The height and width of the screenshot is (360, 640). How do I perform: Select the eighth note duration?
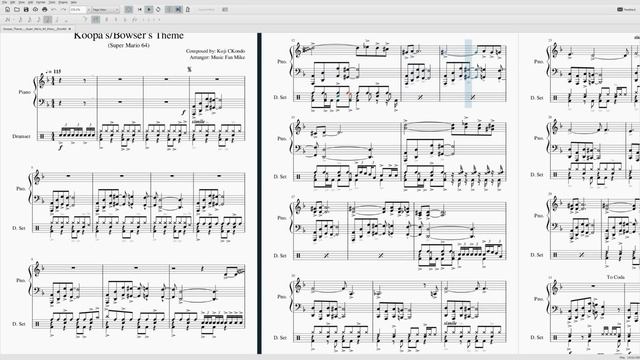[39, 19]
